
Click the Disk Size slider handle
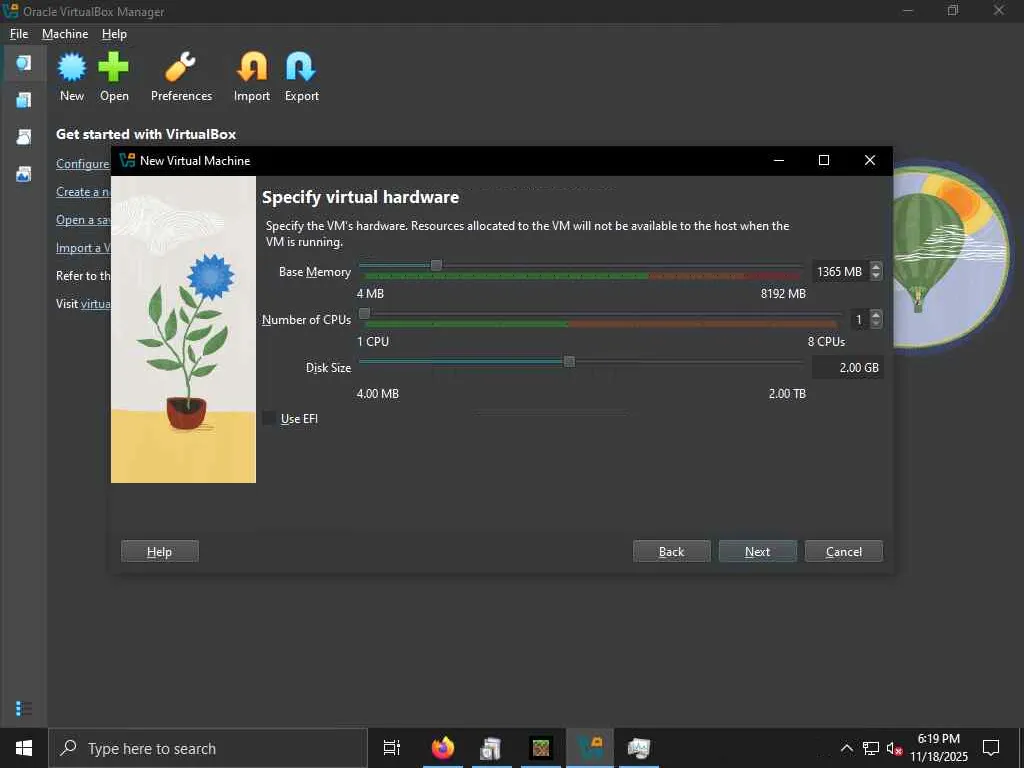click(569, 361)
